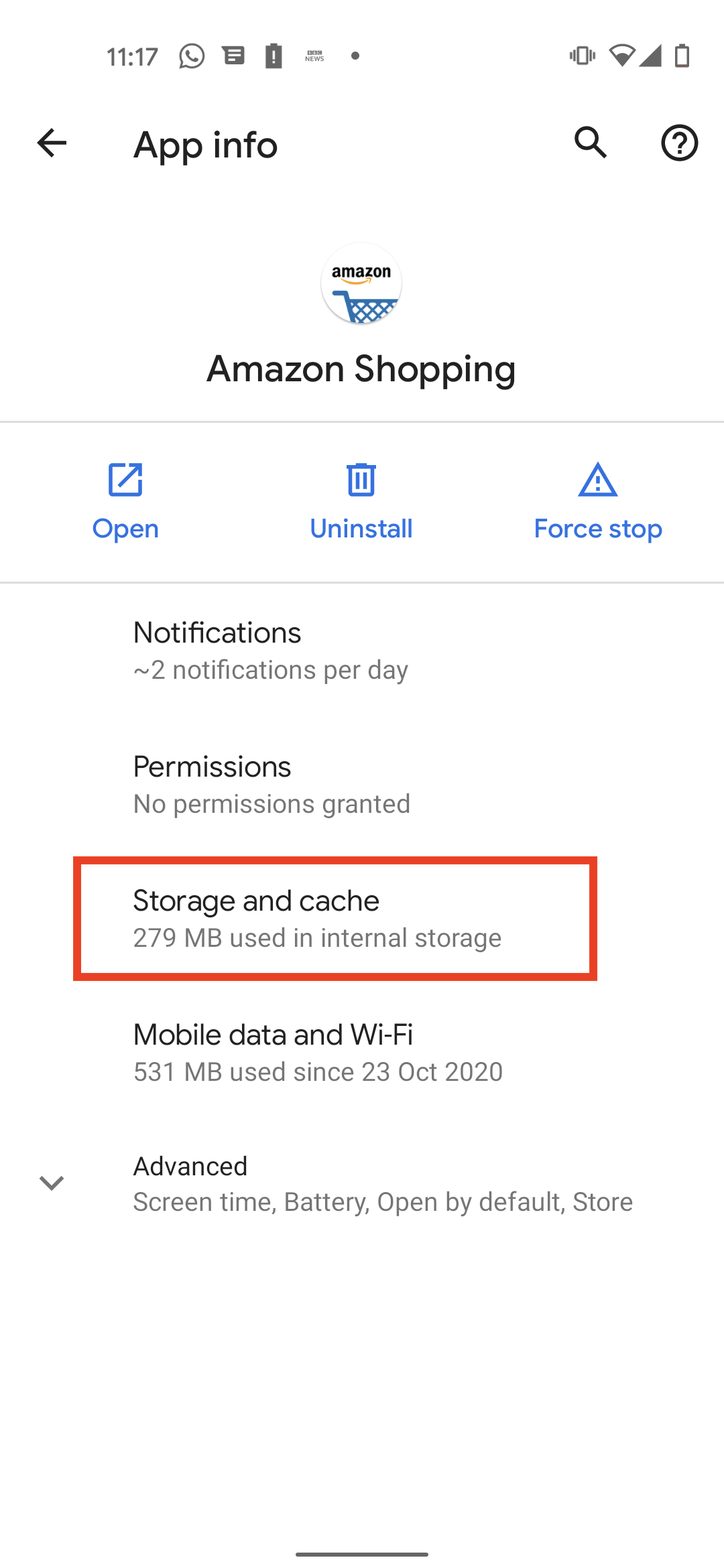
Task: Tap WhatsApp notification icon in status bar
Action: coord(192,56)
